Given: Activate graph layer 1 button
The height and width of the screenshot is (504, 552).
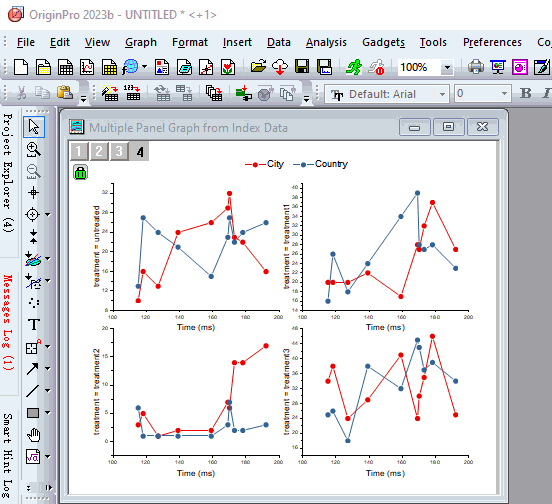Looking at the screenshot, I should tap(79, 151).
